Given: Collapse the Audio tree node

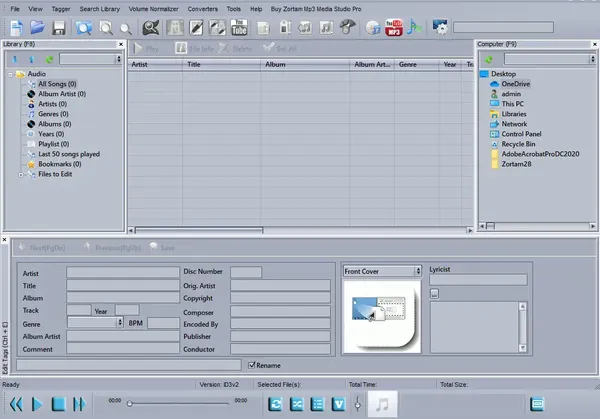Looking at the screenshot, I should coord(10,74).
